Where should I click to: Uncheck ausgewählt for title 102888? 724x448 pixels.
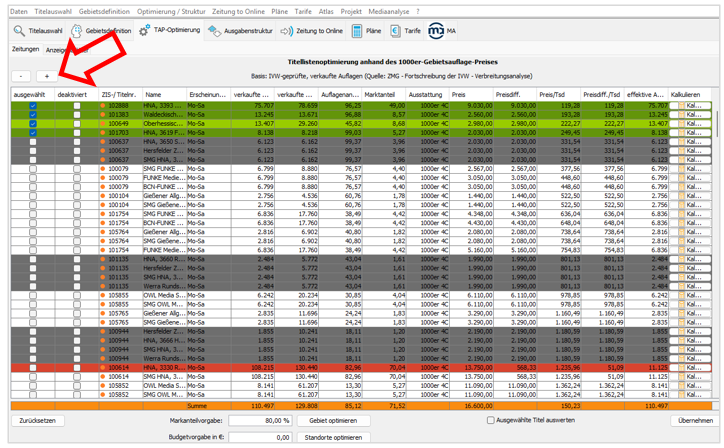click(x=33, y=105)
